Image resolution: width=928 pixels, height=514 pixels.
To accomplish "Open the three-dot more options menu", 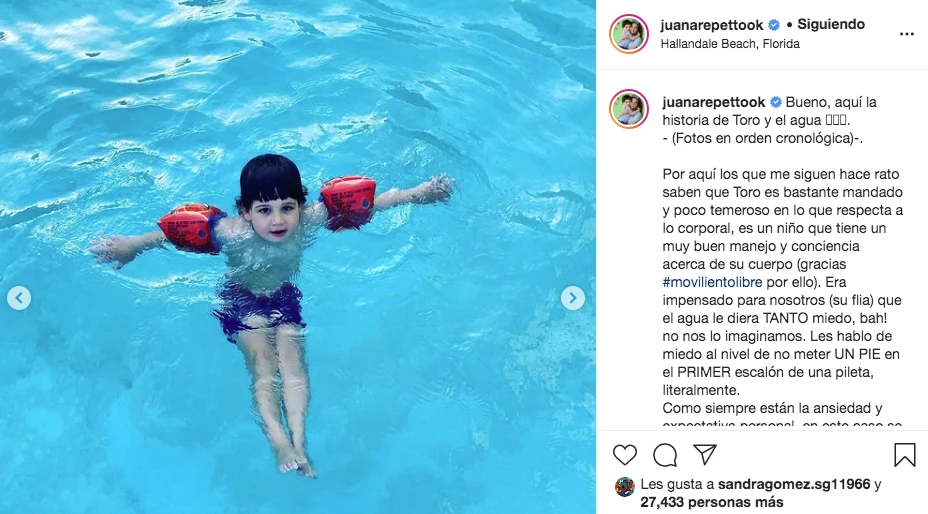I will coord(907,34).
